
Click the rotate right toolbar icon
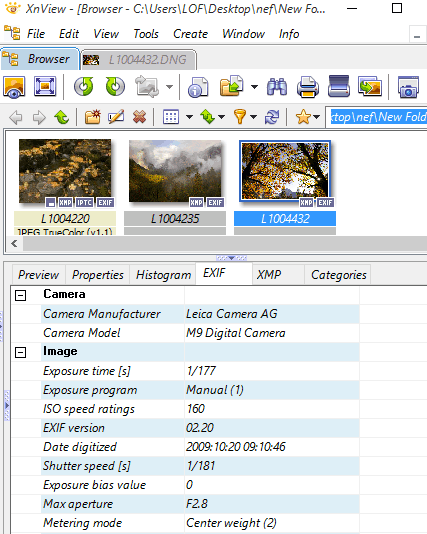click(x=115, y=87)
